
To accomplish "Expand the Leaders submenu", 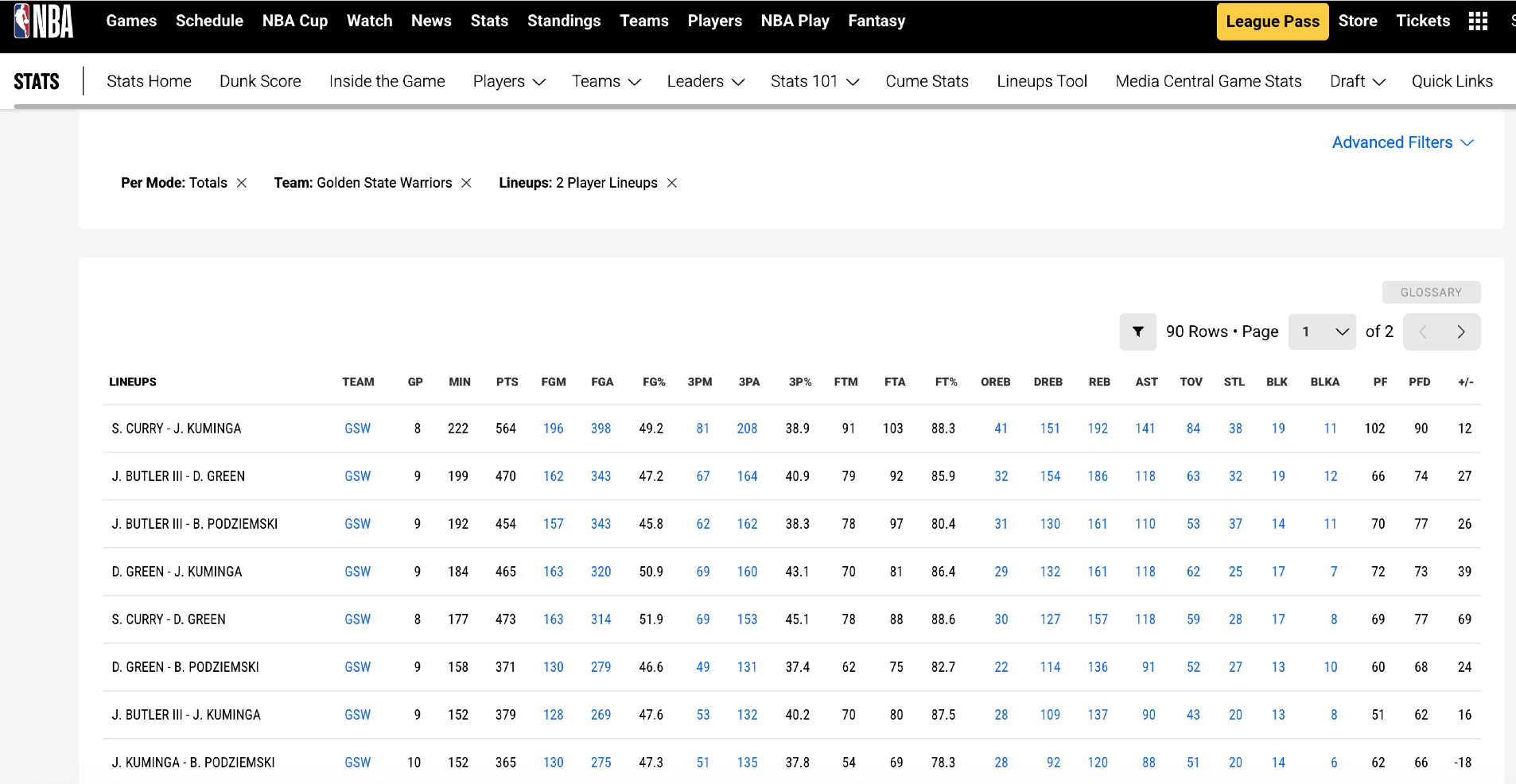I will [706, 81].
